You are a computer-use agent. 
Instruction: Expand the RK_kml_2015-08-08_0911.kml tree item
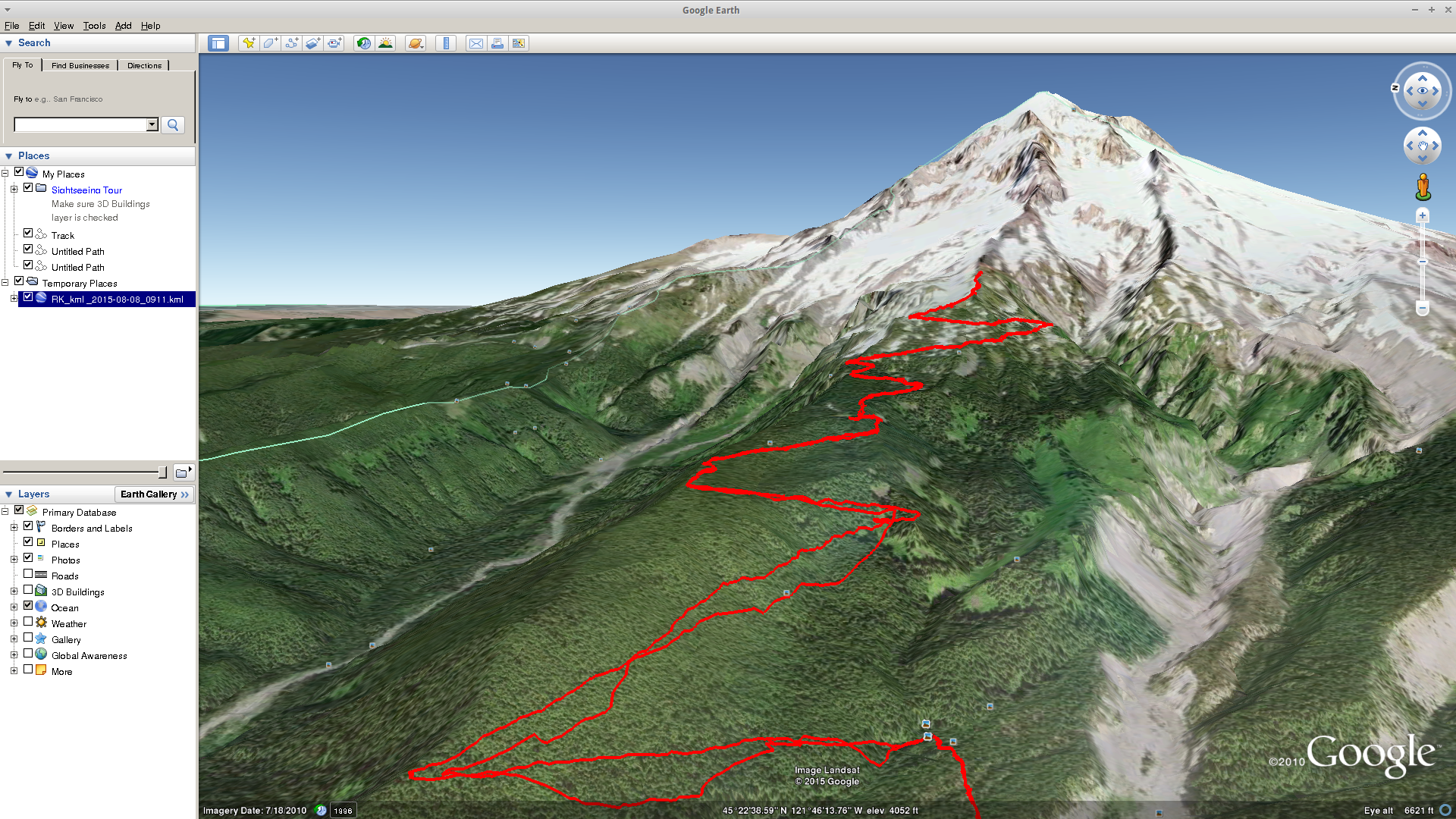[x=14, y=299]
